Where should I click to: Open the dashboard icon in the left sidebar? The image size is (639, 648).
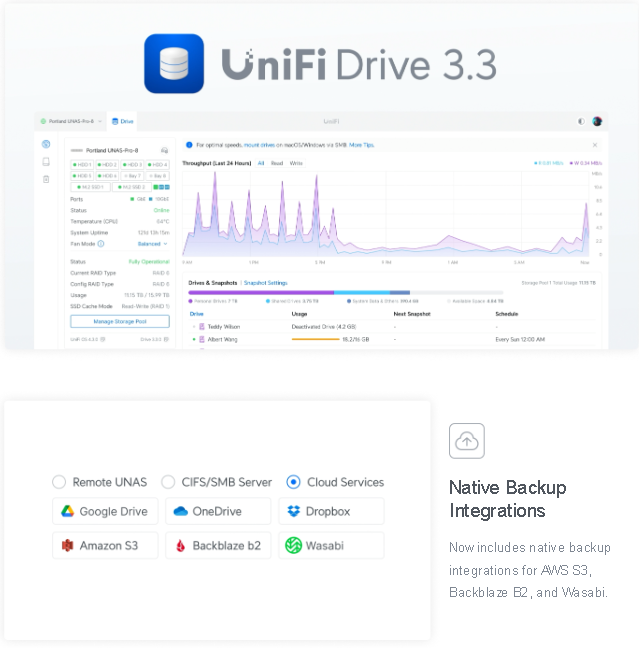click(x=46, y=144)
